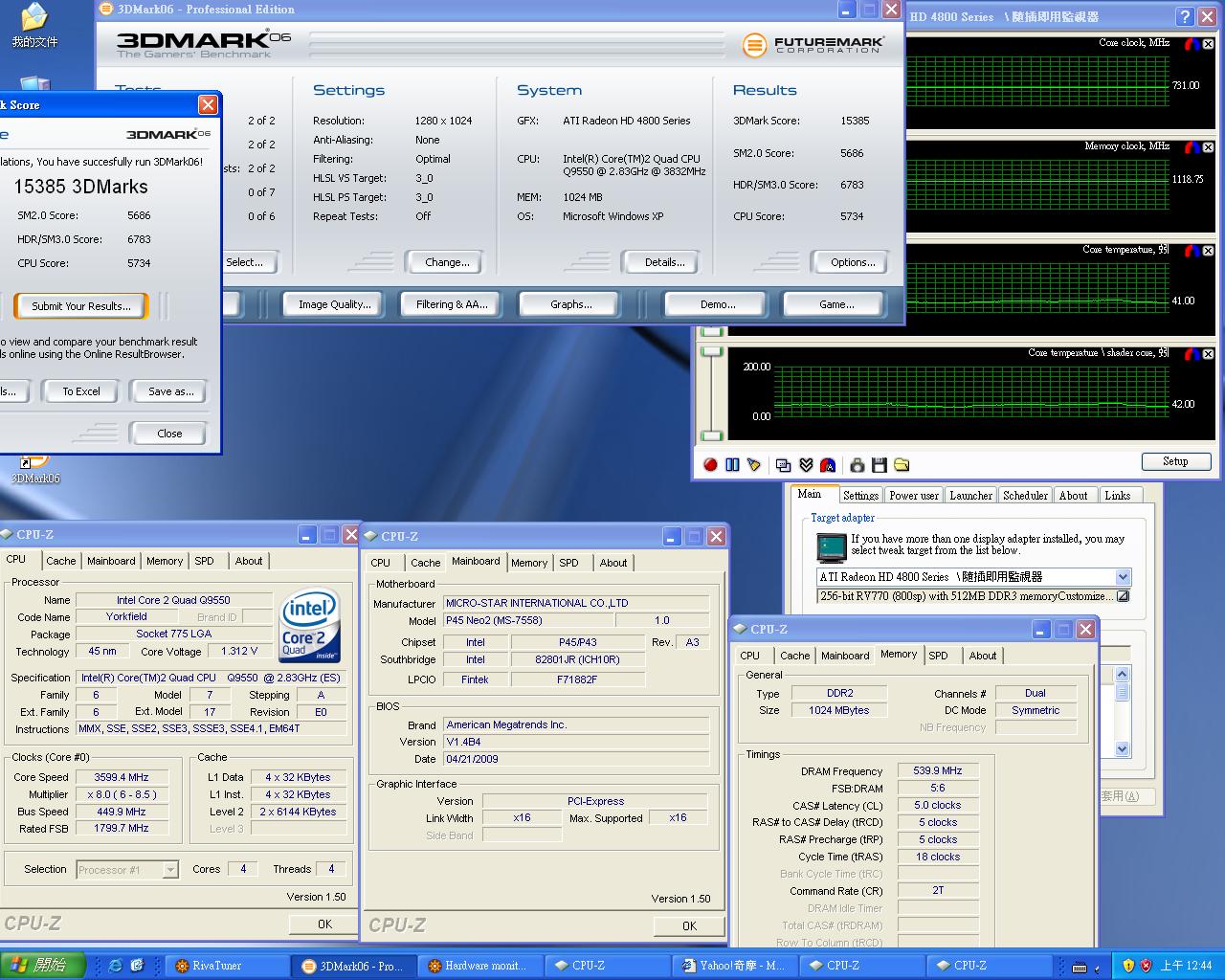Click the Graphs... button in 3DMark06
1225x980 pixels.
coord(570,304)
